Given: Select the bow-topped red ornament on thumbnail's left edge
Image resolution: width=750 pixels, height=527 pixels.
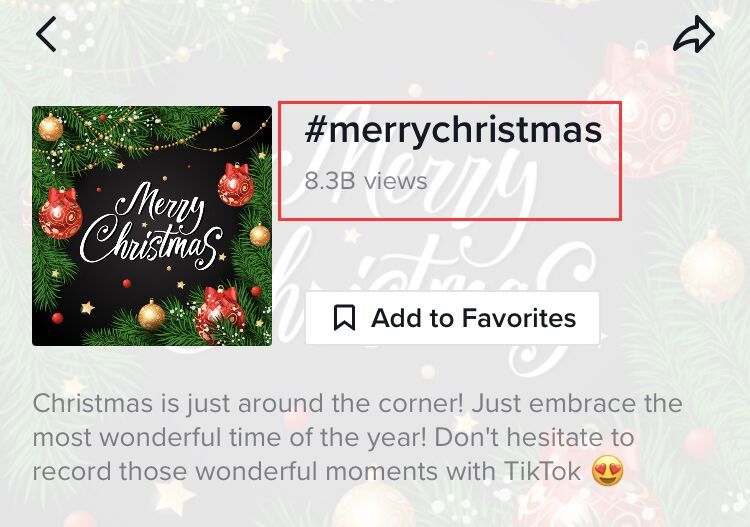Looking at the screenshot, I should 61,213.
